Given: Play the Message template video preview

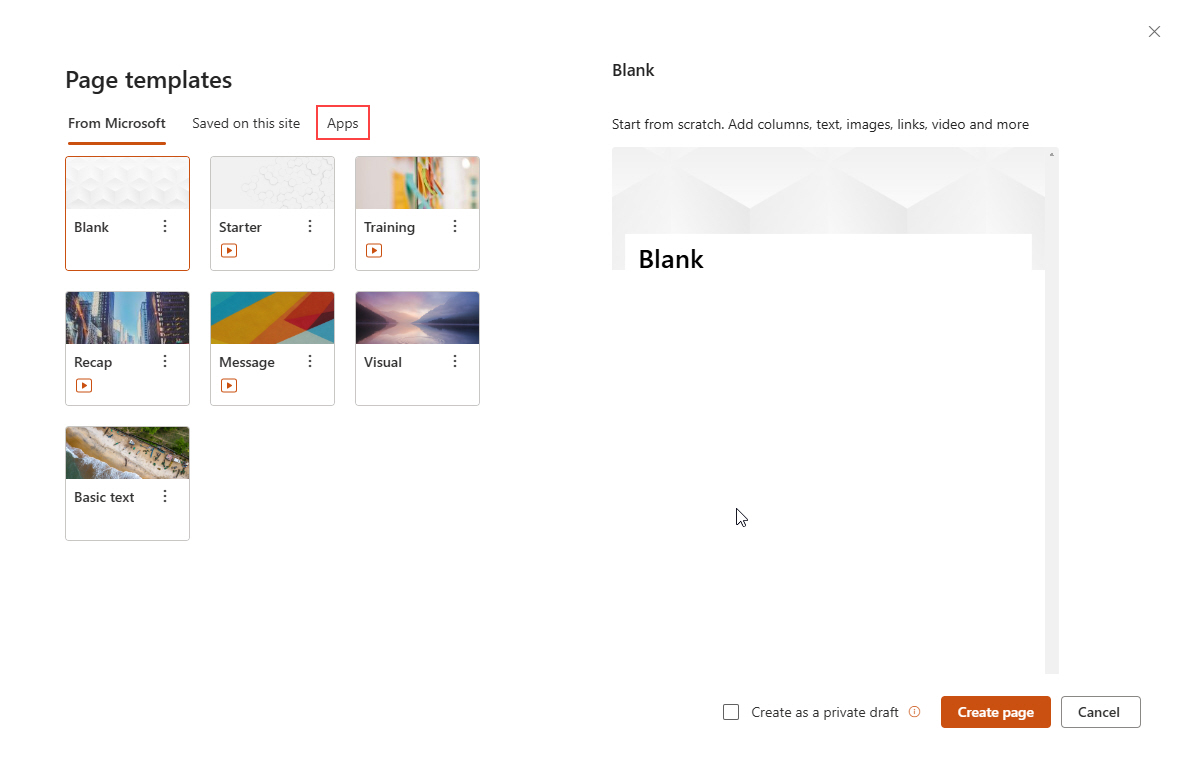Looking at the screenshot, I should [229, 386].
